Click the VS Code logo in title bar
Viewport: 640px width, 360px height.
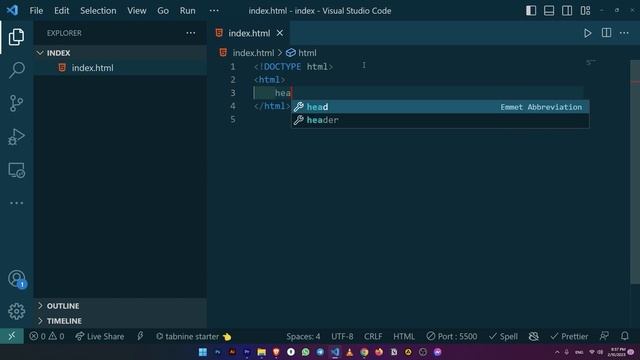coord(12,10)
